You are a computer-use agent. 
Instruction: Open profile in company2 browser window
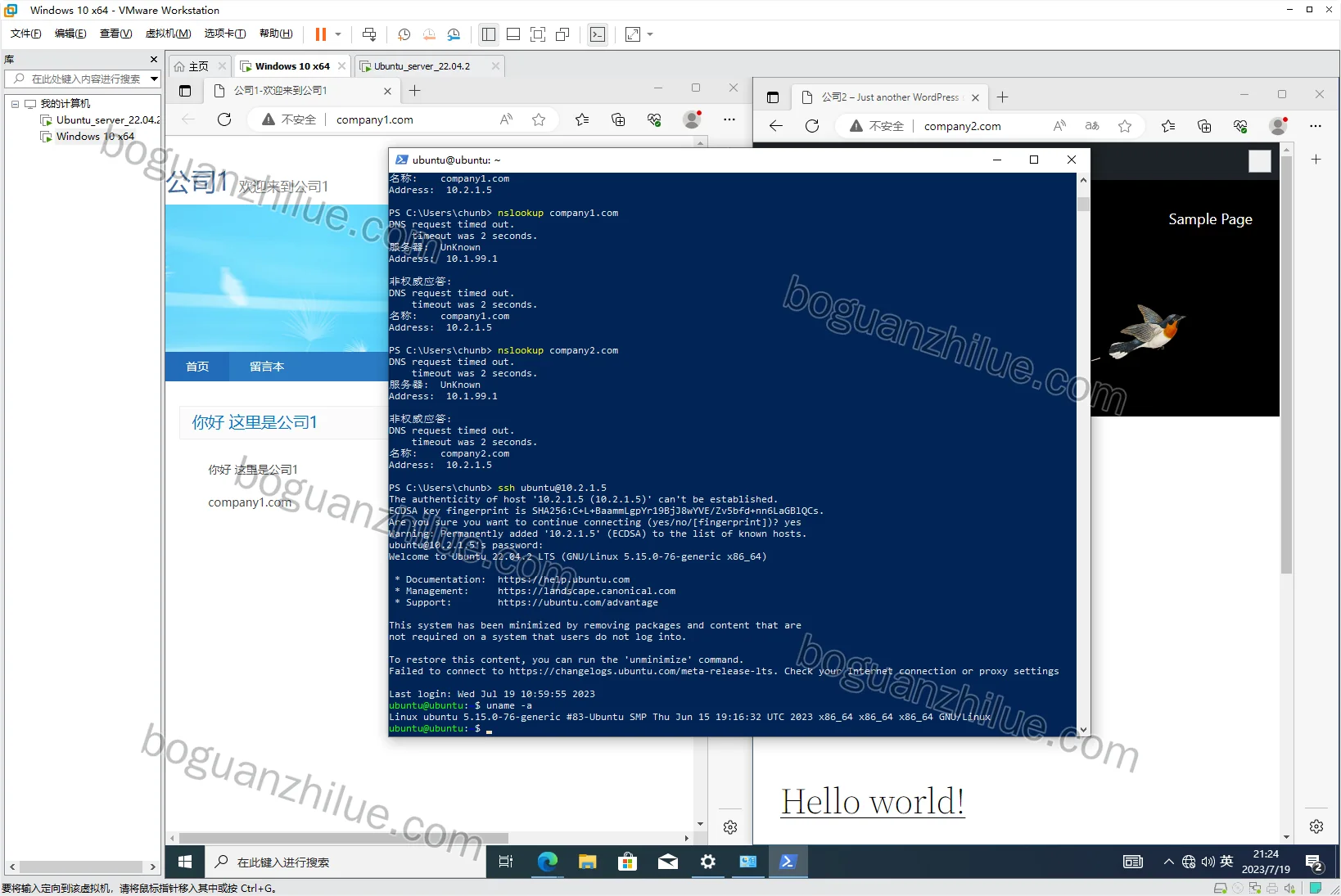click(1278, 126)
